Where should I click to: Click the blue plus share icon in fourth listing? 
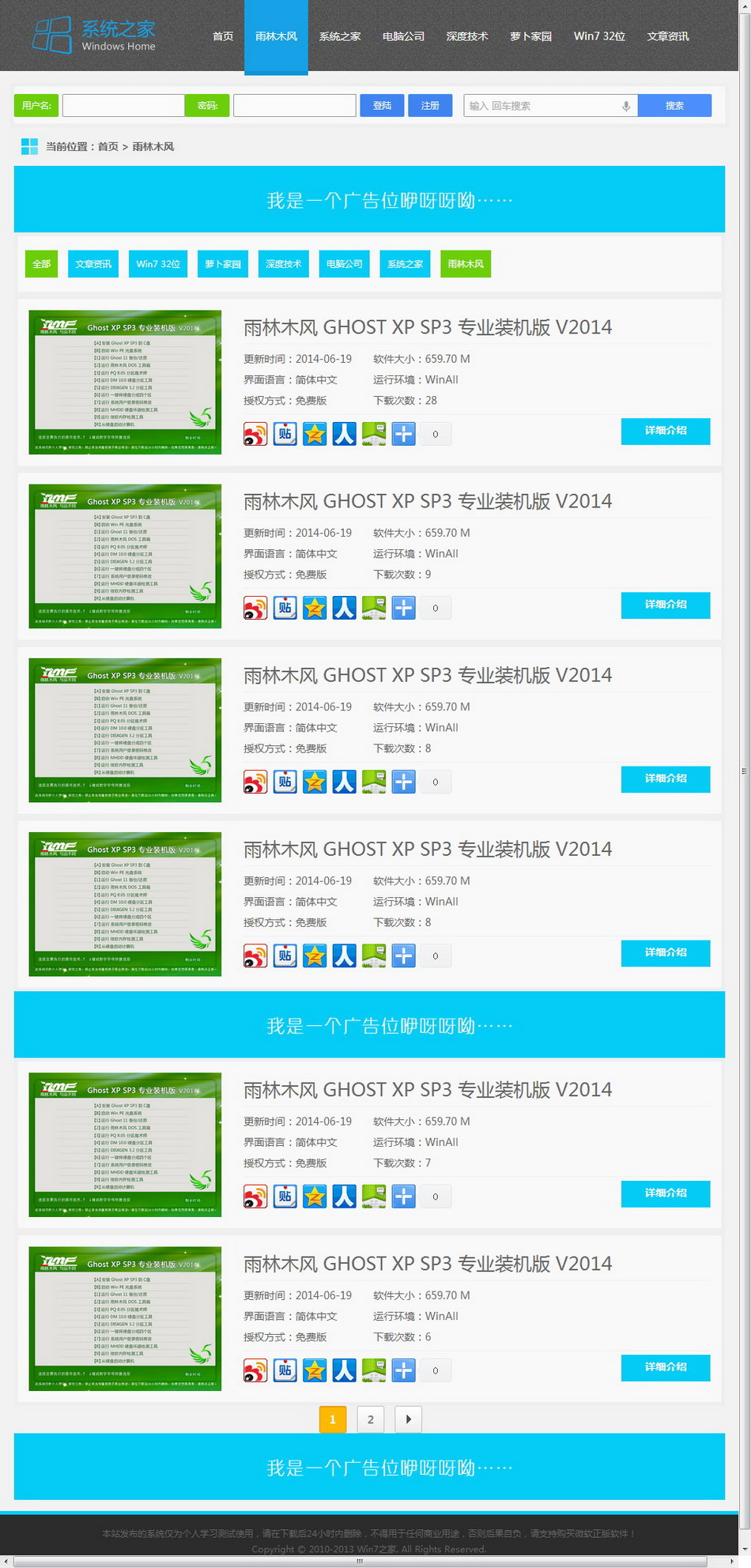[403, 955]
